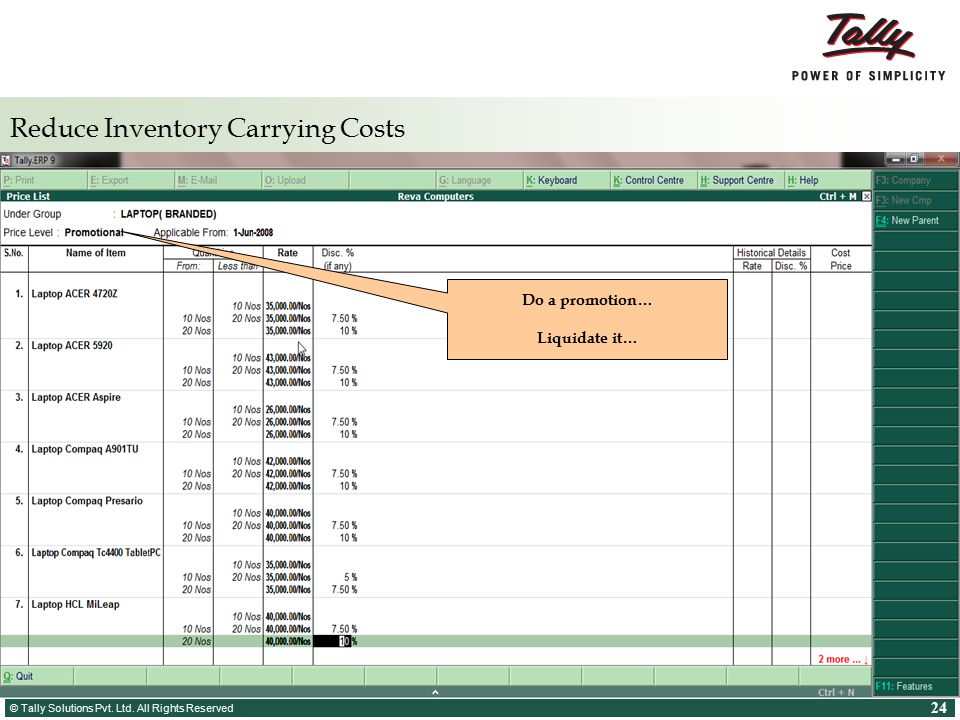This screenshot has height=720, width=960.
Task: Close the Price List panel with the X
Action: point(866,196)
